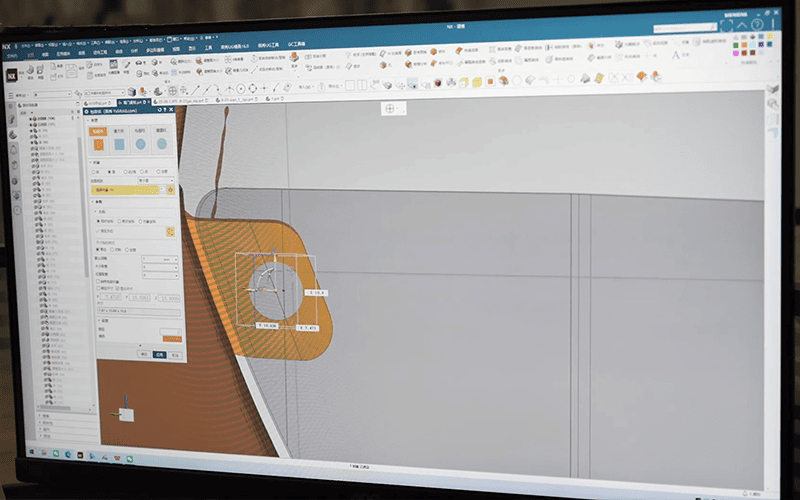
Task: Open the UG Tools ribbon tab
Action: point(268,45)
